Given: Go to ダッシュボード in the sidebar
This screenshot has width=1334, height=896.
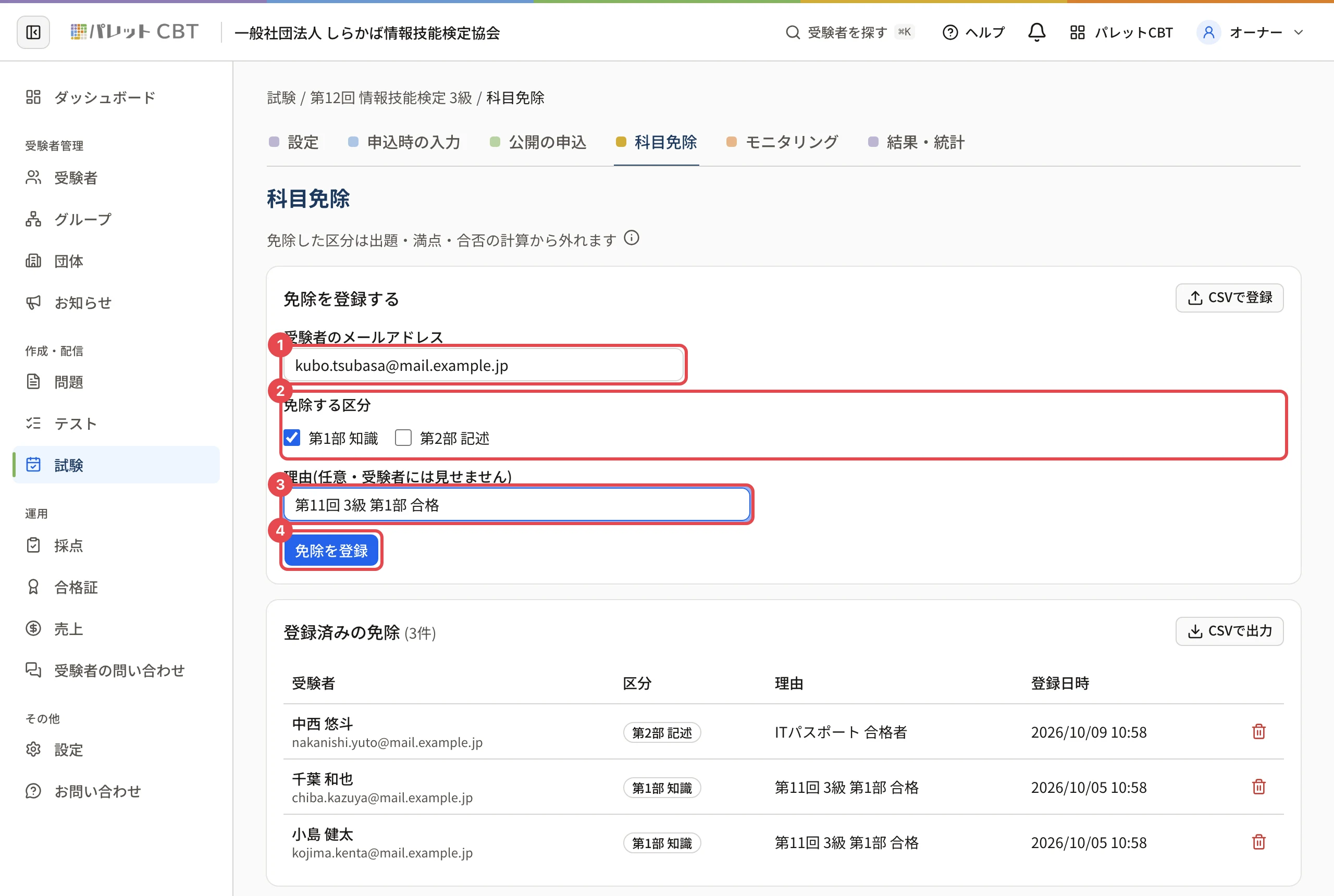Looking at the screenshot, I should (x=116, y=97).
